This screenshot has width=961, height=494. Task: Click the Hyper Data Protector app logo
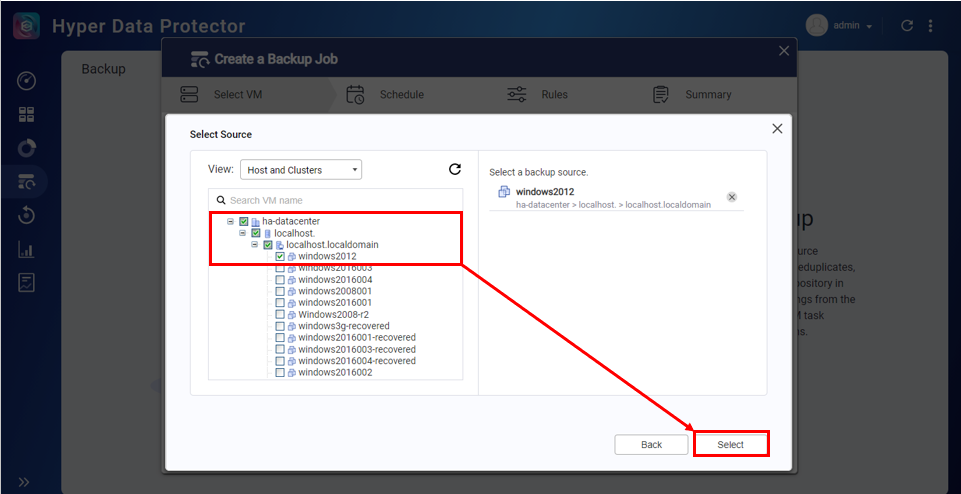tap(26, 26)
